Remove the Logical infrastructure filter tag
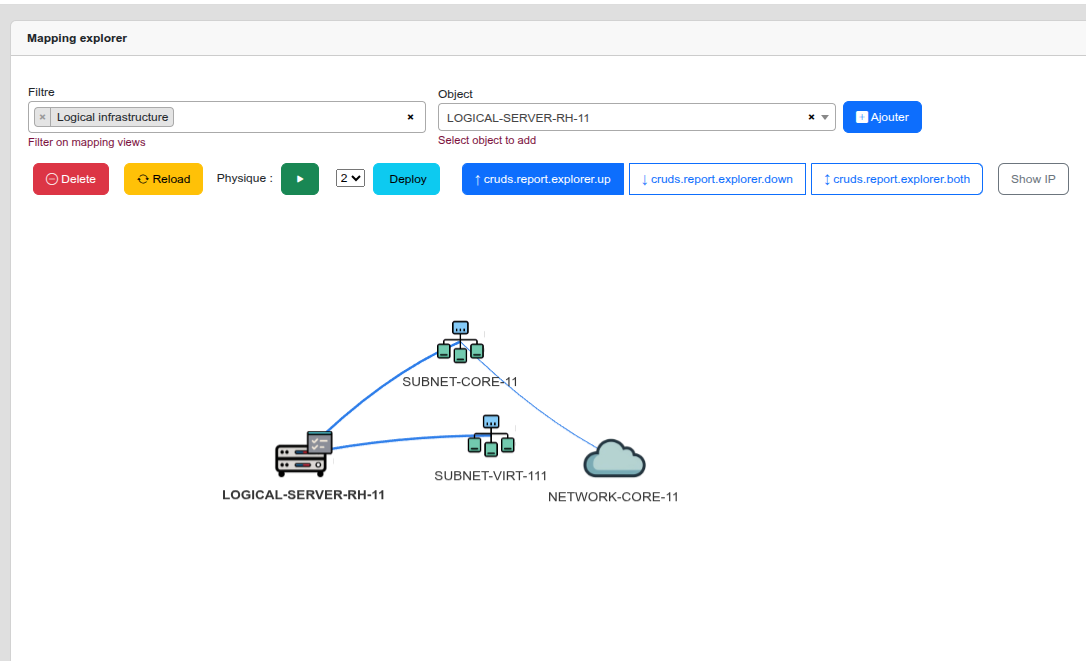This screenshot has width=1086, height=661. tap(42, 117)
